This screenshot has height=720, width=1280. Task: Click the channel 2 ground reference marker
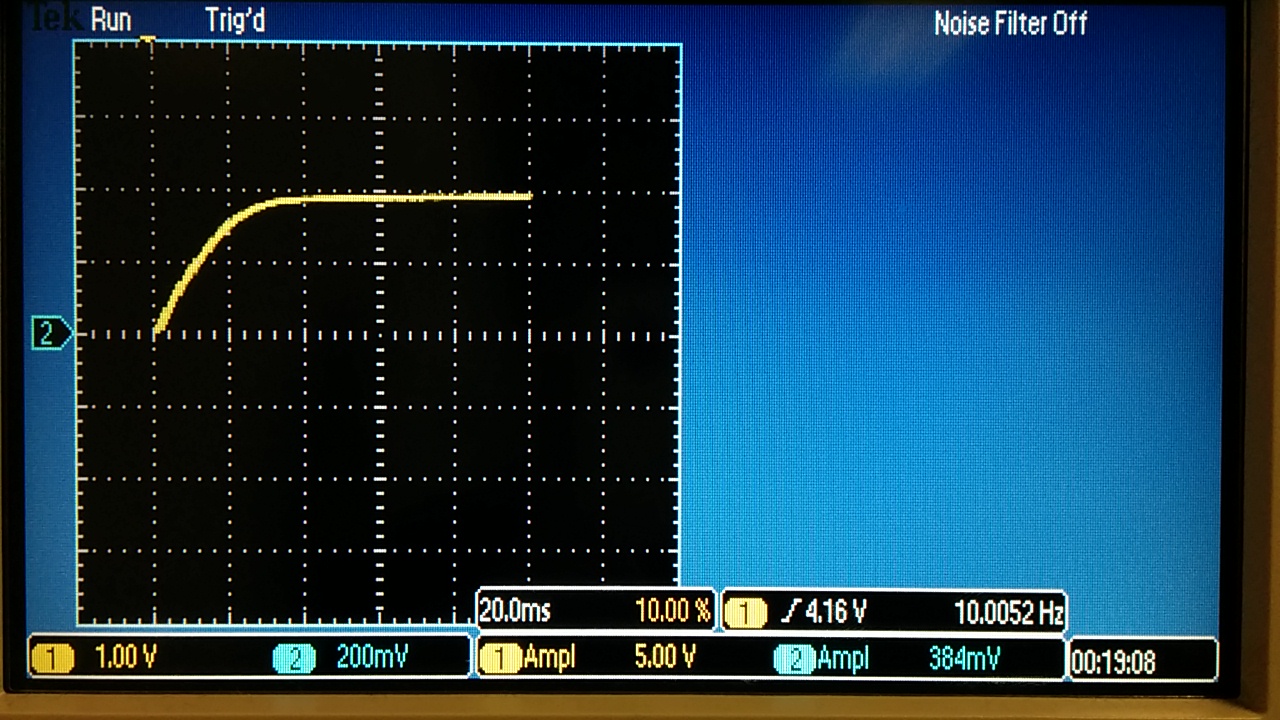pyautogui.click(x=52, y=333)
